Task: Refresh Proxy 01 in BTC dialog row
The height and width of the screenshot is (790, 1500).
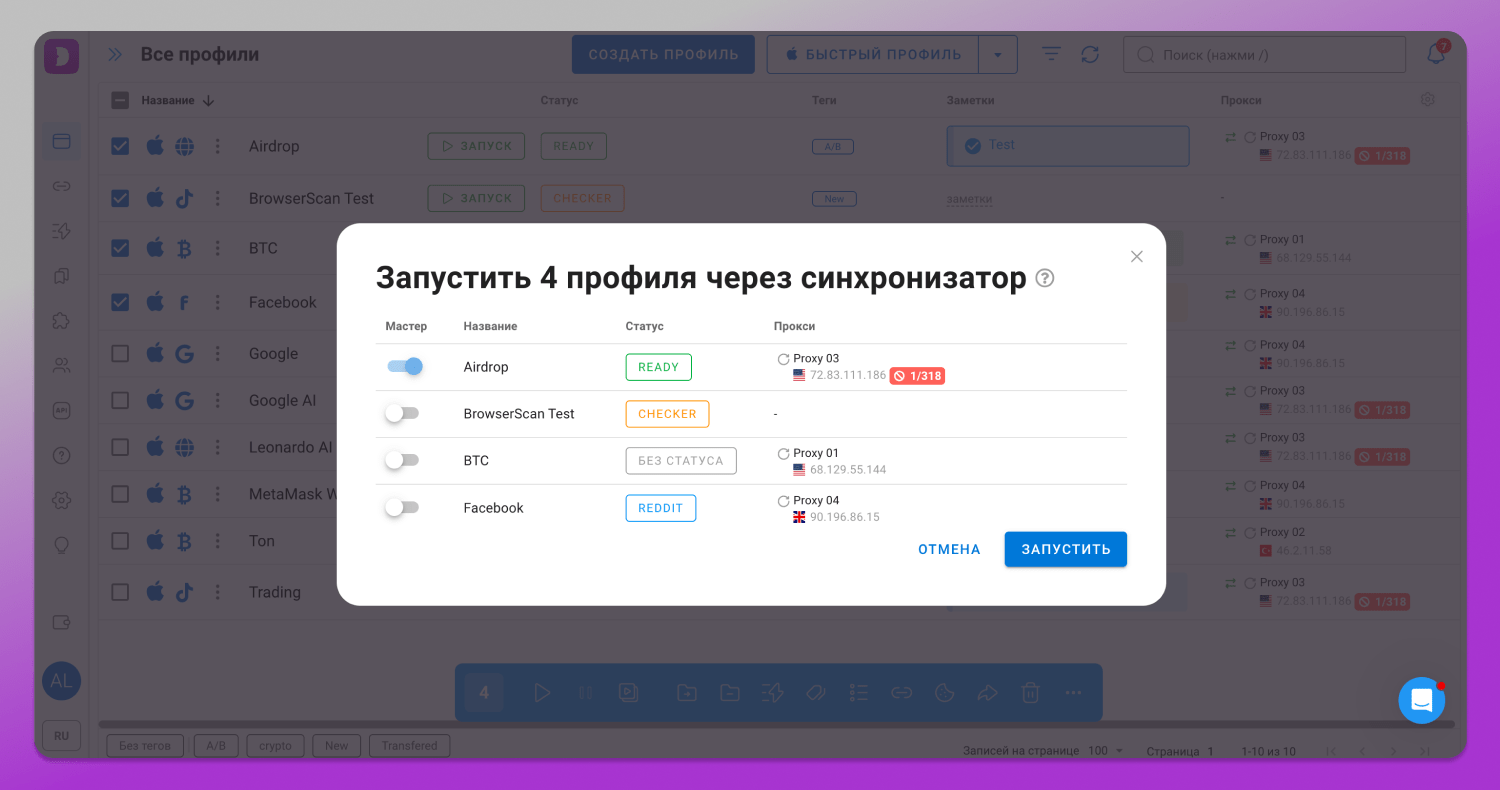Action: (x=783, y=454)
